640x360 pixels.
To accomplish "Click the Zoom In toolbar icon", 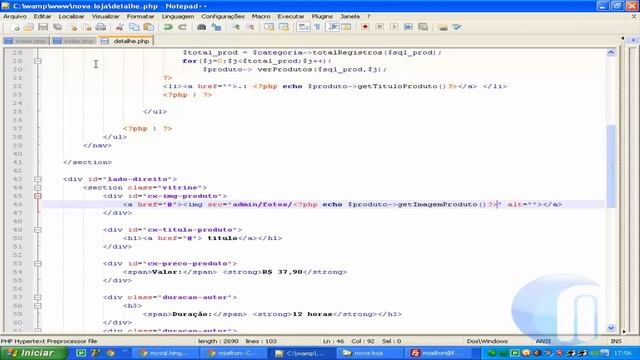I will [x=236, y=27].
